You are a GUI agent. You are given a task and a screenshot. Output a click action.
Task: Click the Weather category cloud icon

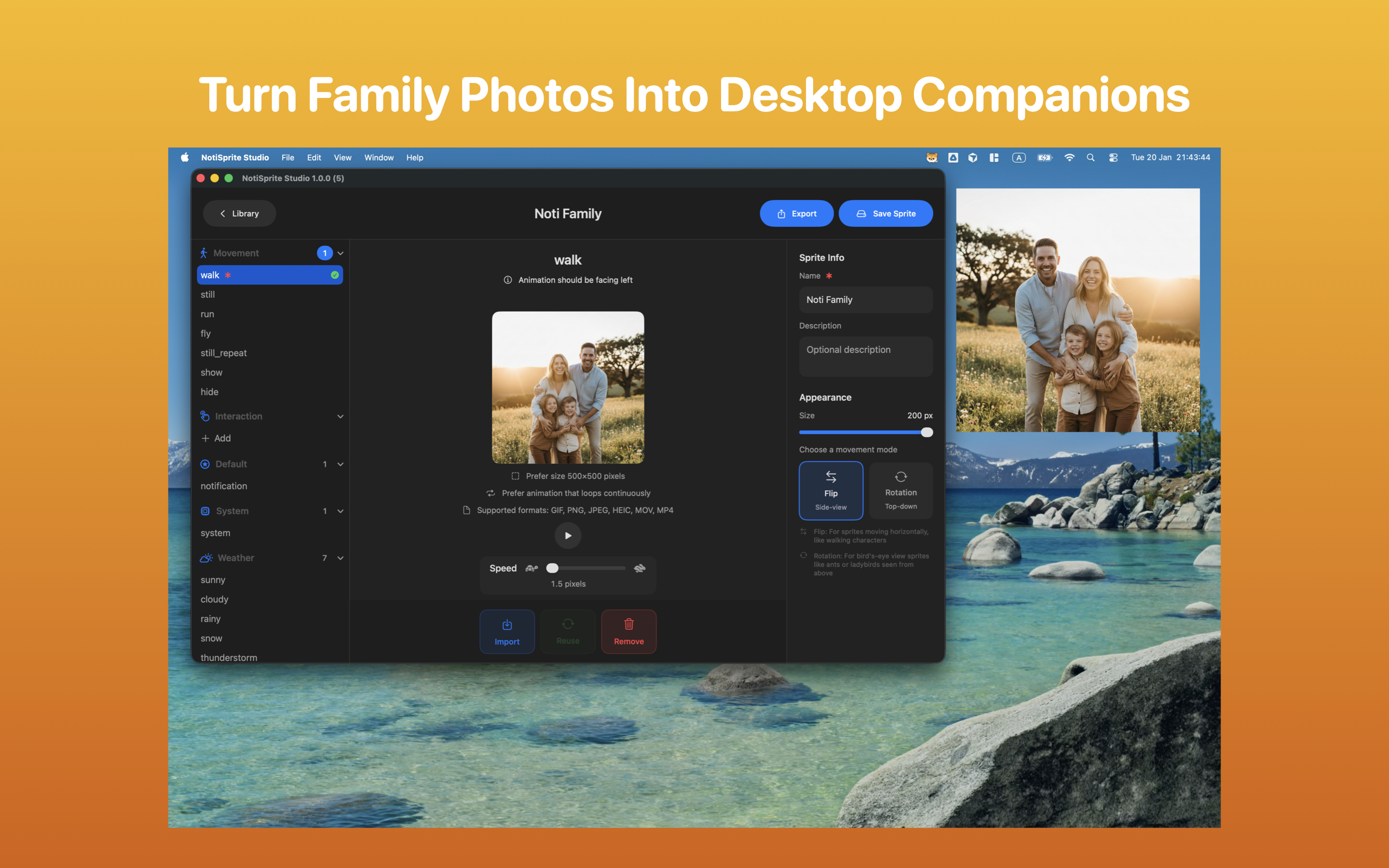click(x=205, y=558)
